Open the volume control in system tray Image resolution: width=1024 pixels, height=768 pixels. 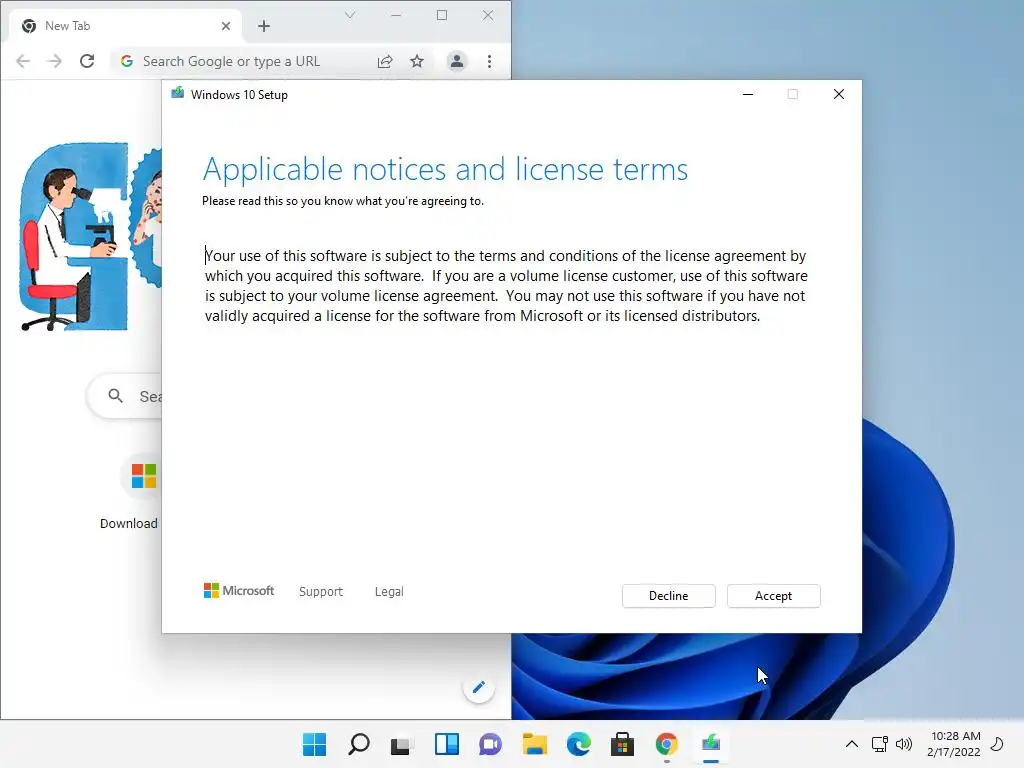tap(904, 744)
